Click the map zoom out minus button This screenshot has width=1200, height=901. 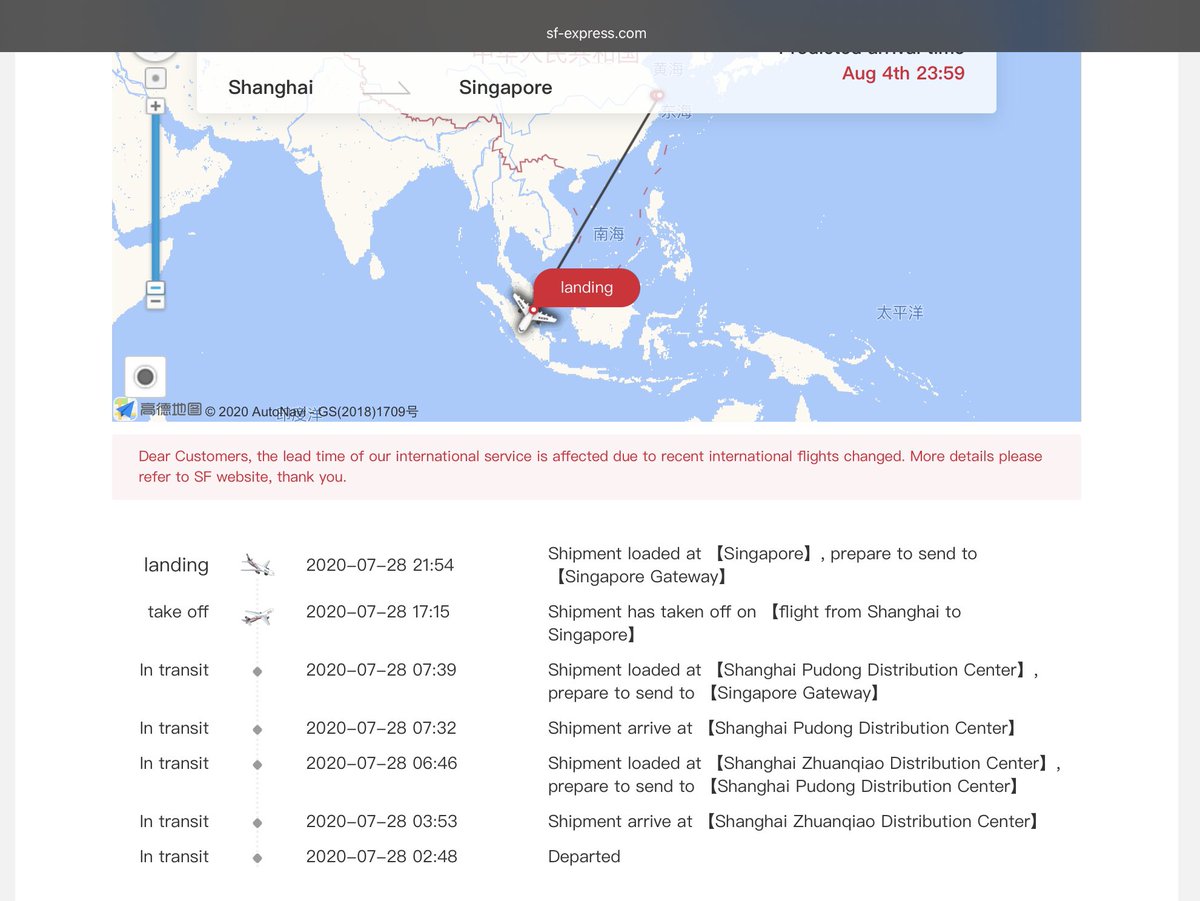155,302
